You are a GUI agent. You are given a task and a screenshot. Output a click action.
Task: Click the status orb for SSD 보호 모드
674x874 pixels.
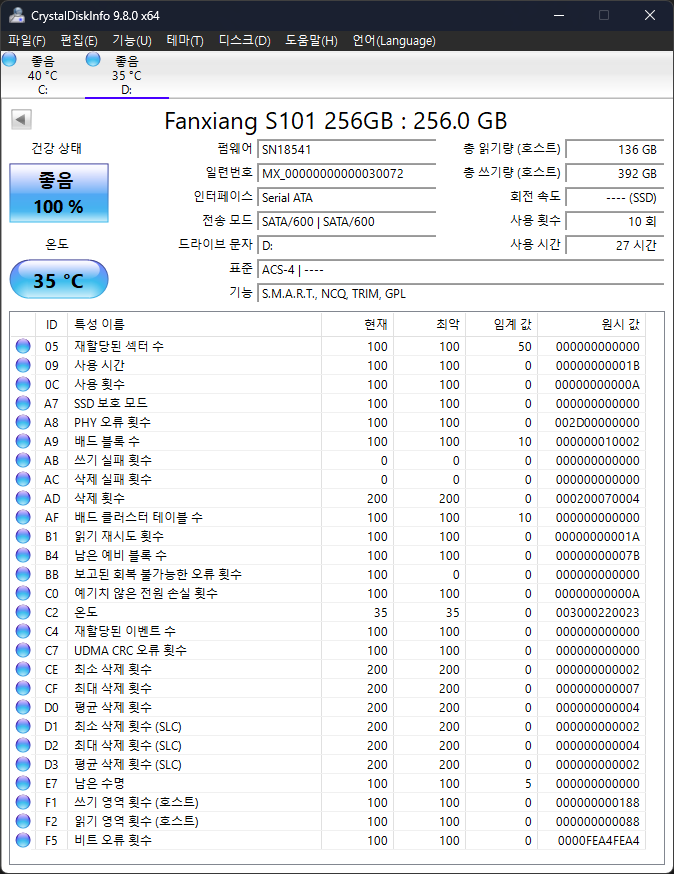coord(23,403)
